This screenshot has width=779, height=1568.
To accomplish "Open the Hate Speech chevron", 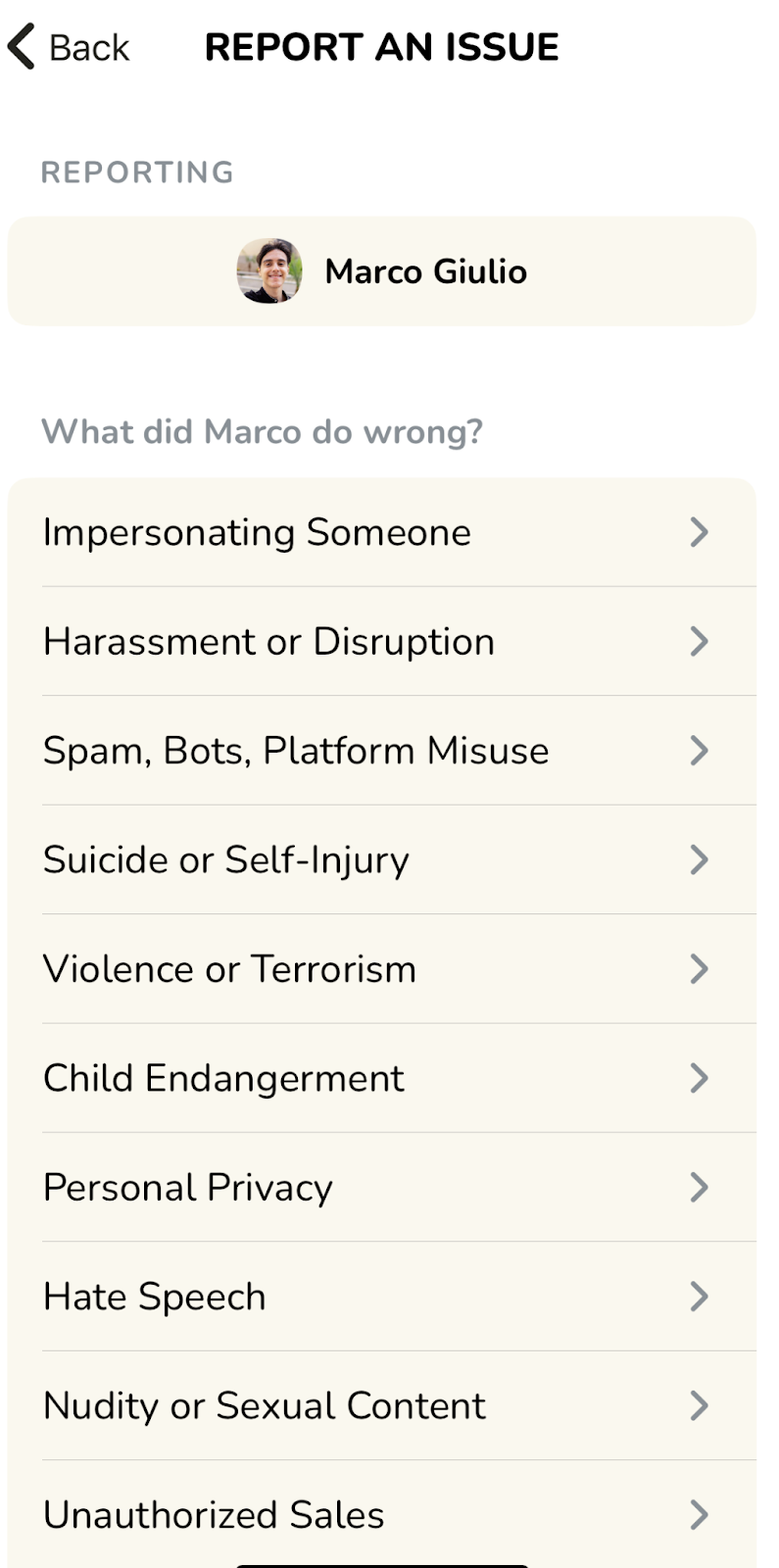I will (x=699, y=1297).
